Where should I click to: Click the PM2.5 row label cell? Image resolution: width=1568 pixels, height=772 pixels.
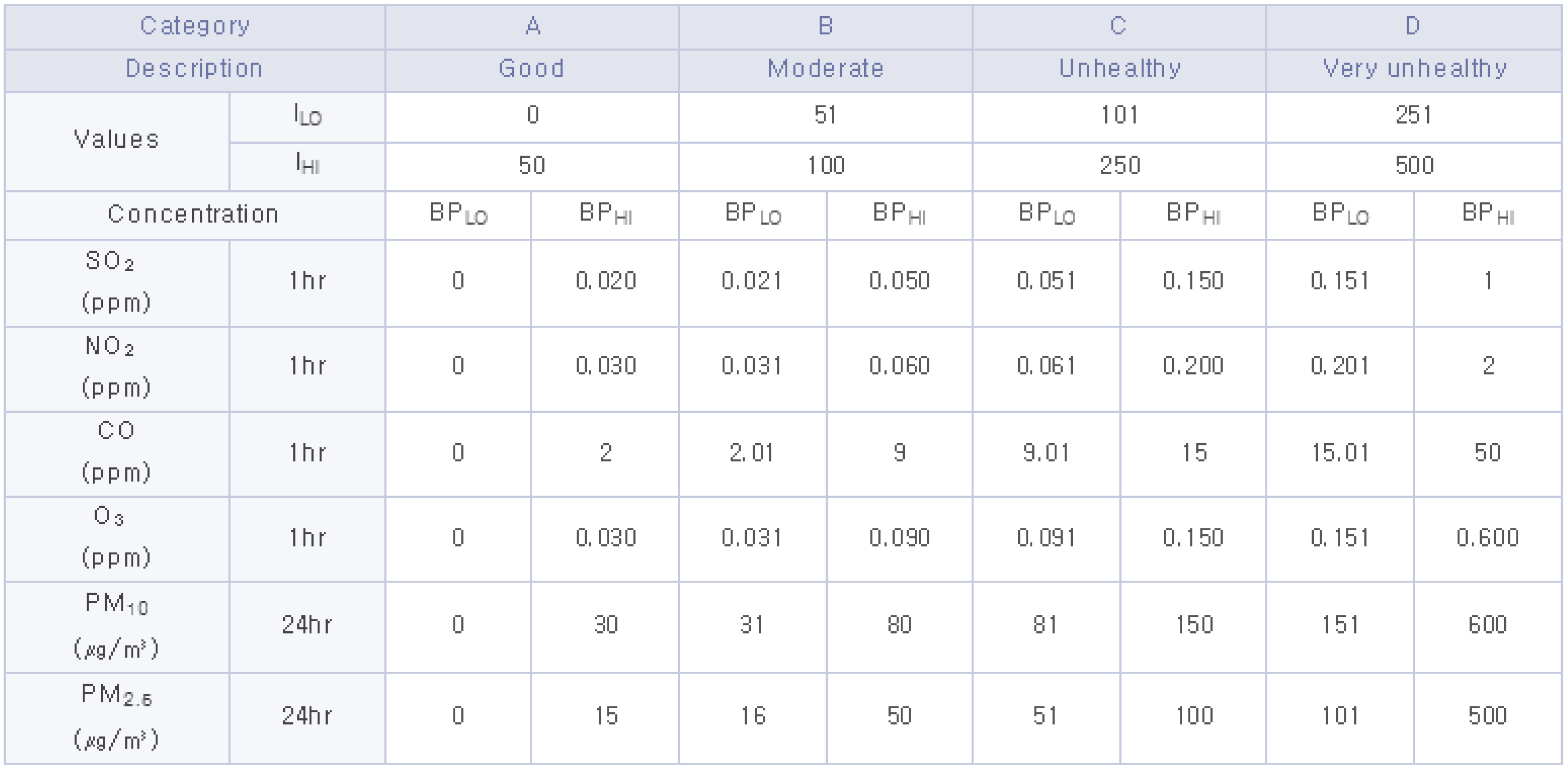[x=116, y=717]
